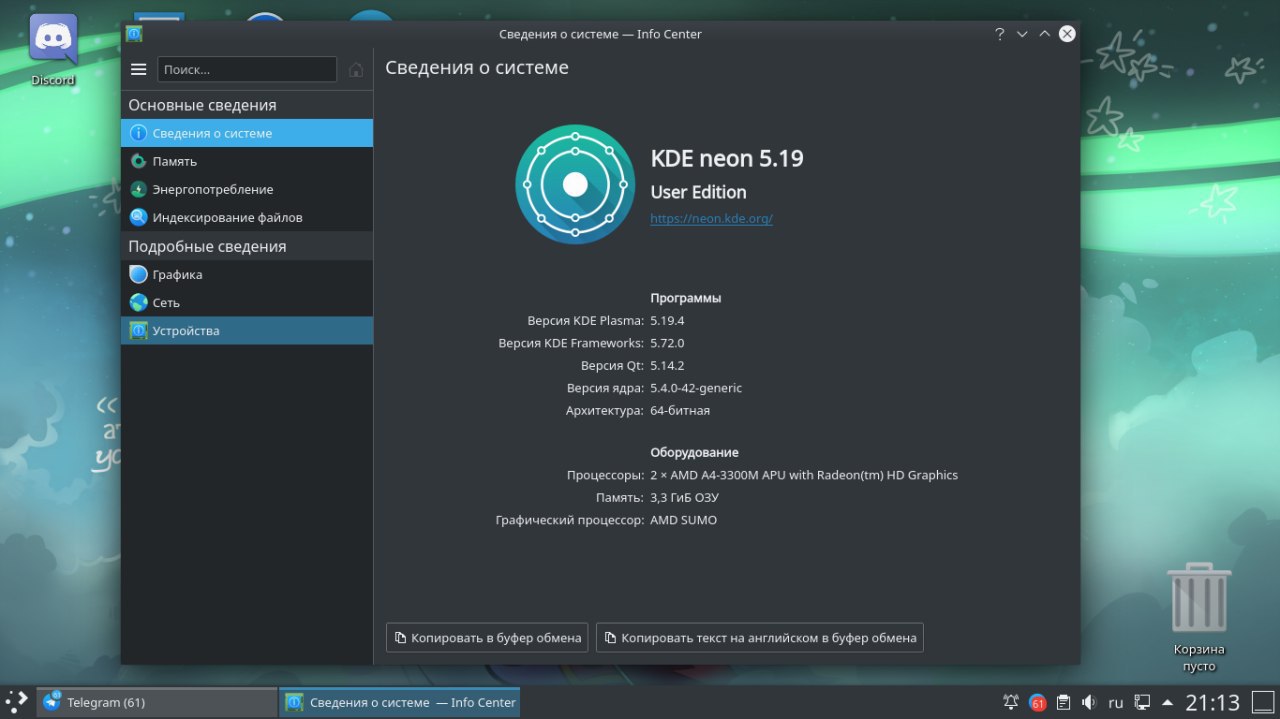This screenshot has width=1280, height=719.
Task: Open notifications bell in system tray
Action: pos(1011,702)
